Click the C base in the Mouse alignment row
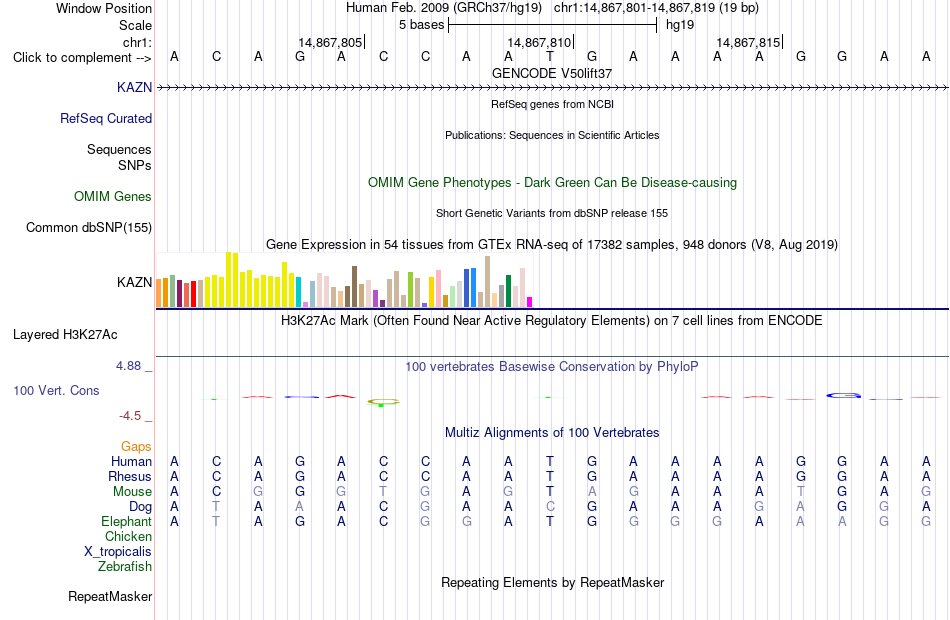This screenshot has height=620, width=950. click(x=216, y=492)
